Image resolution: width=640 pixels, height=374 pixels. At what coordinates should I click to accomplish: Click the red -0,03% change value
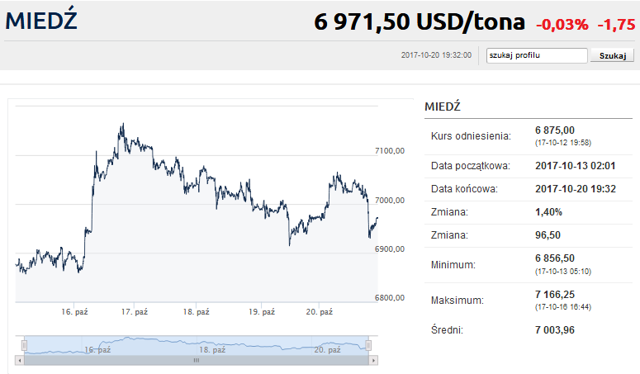click(562, 25)
